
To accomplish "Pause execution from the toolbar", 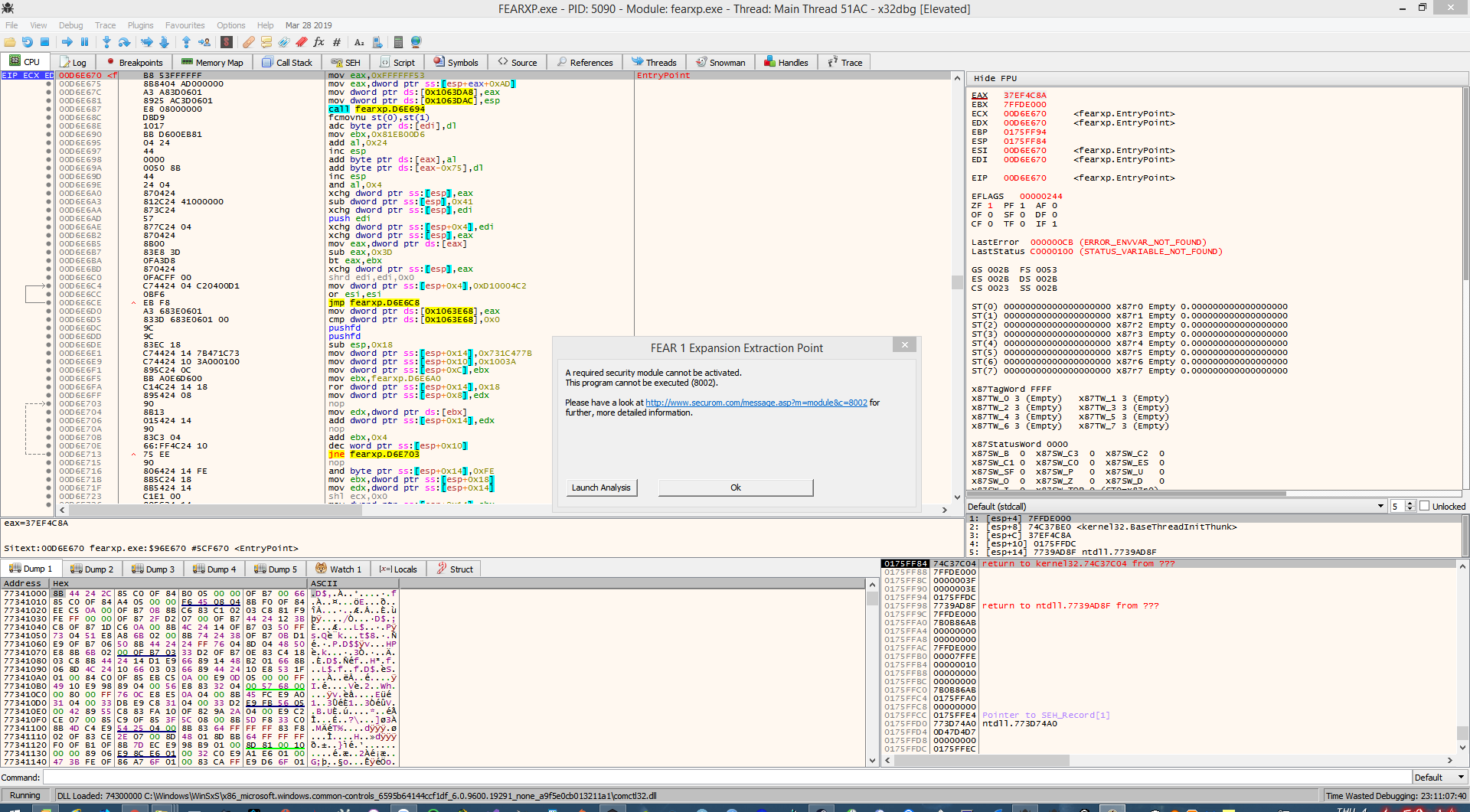I will point(85,42).
